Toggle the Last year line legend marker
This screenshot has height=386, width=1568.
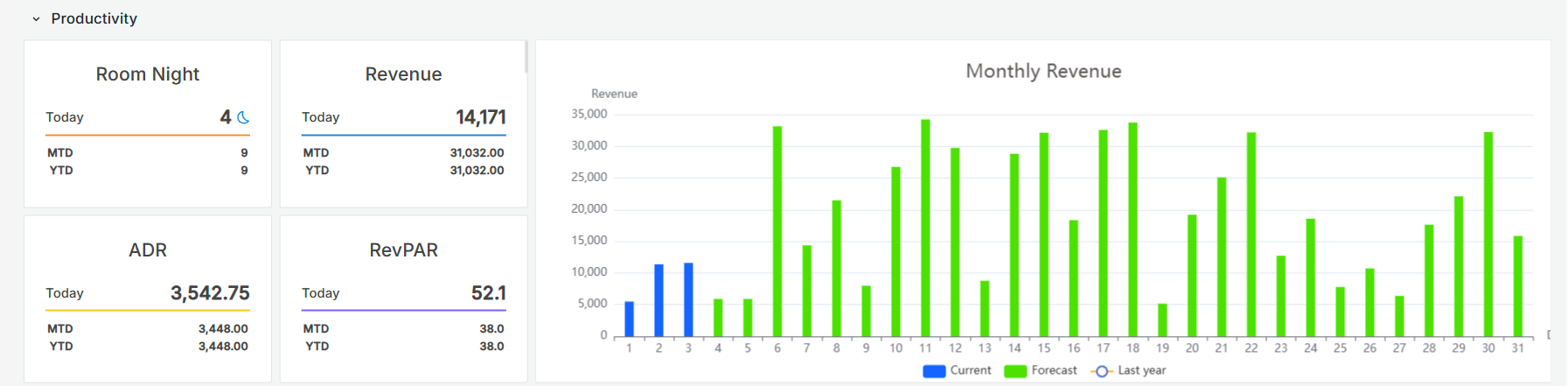(x=1102, y=371)
